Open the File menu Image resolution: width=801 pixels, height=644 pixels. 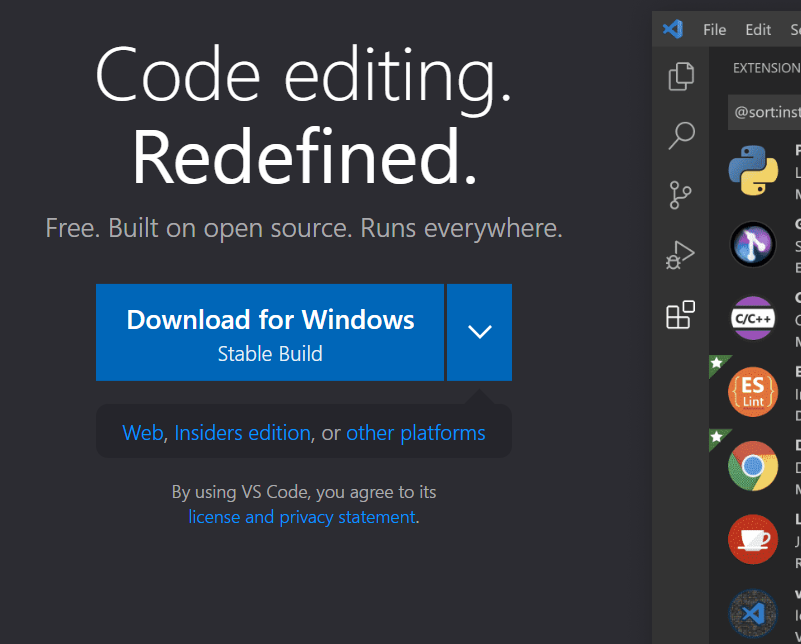(714, 30)
